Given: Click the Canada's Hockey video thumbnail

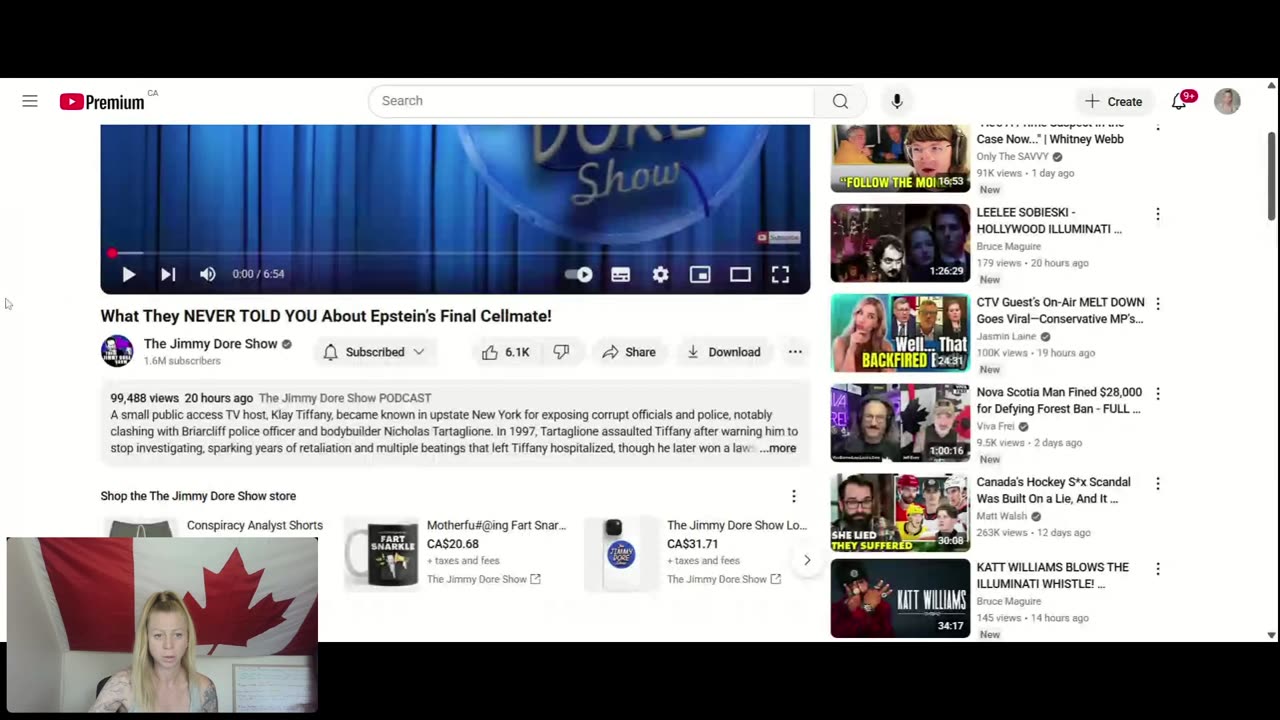Looking at the screenshot, I should [900, 513].
